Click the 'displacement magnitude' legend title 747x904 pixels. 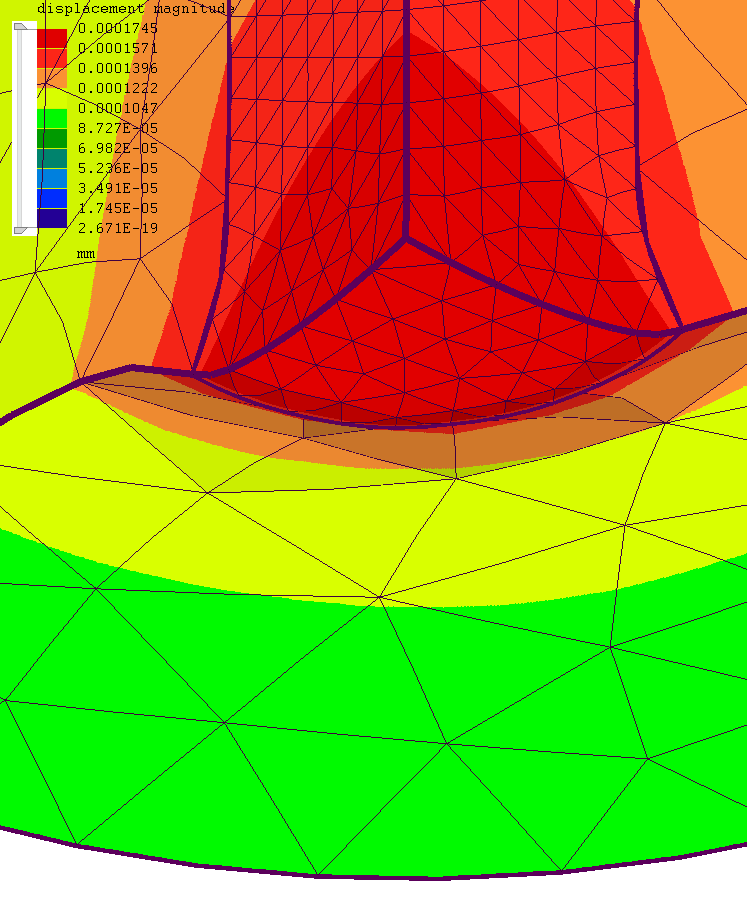tap(136, 8)
